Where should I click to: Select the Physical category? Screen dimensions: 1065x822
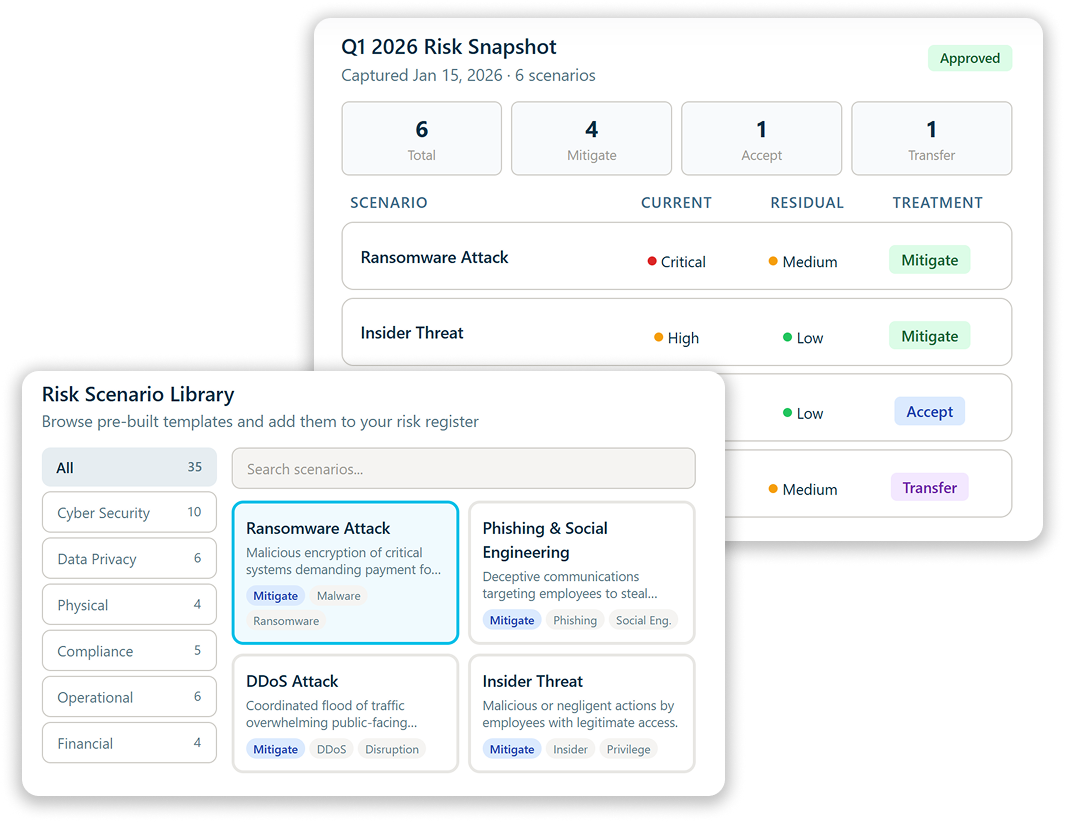coord(129,605)
